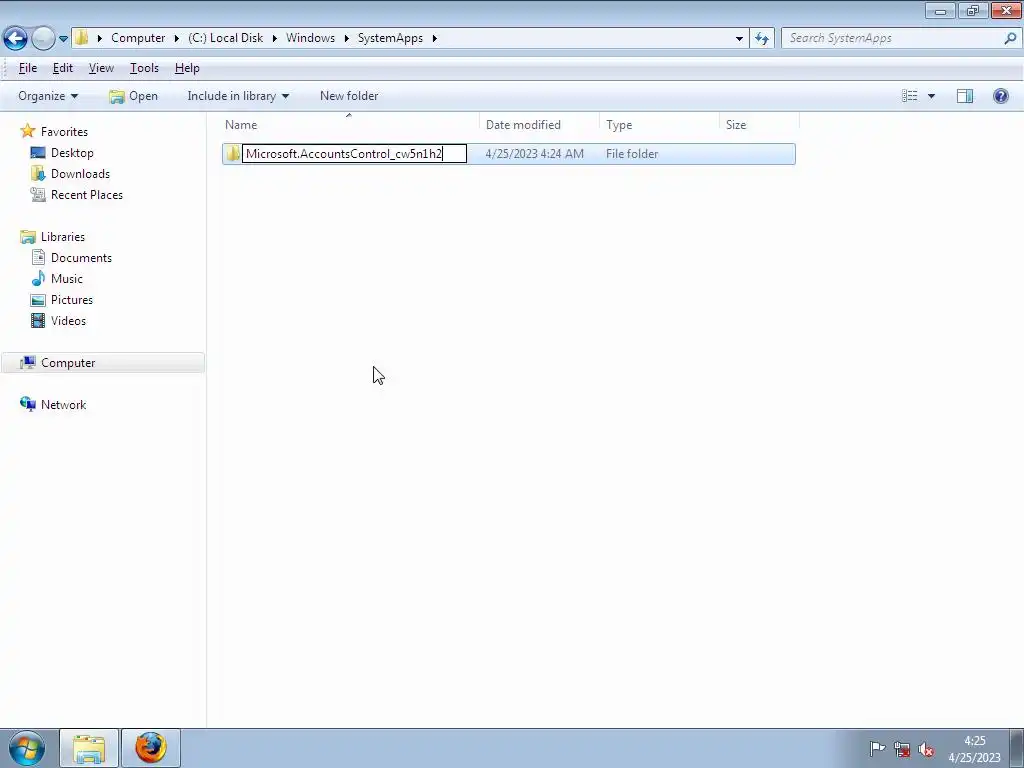
Task: Click the Favorites star icon
Action: (x=27, y=131)
